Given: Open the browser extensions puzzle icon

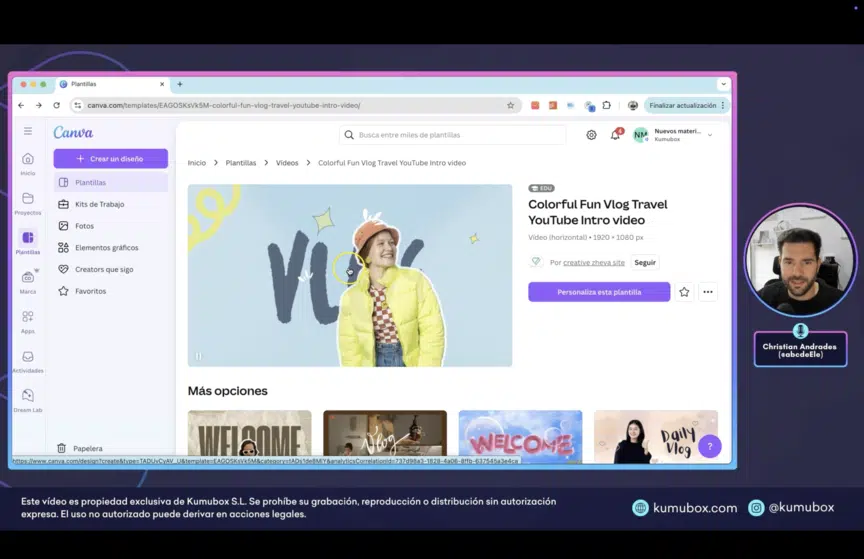Looking at the screenshot, I should [607, 105].
